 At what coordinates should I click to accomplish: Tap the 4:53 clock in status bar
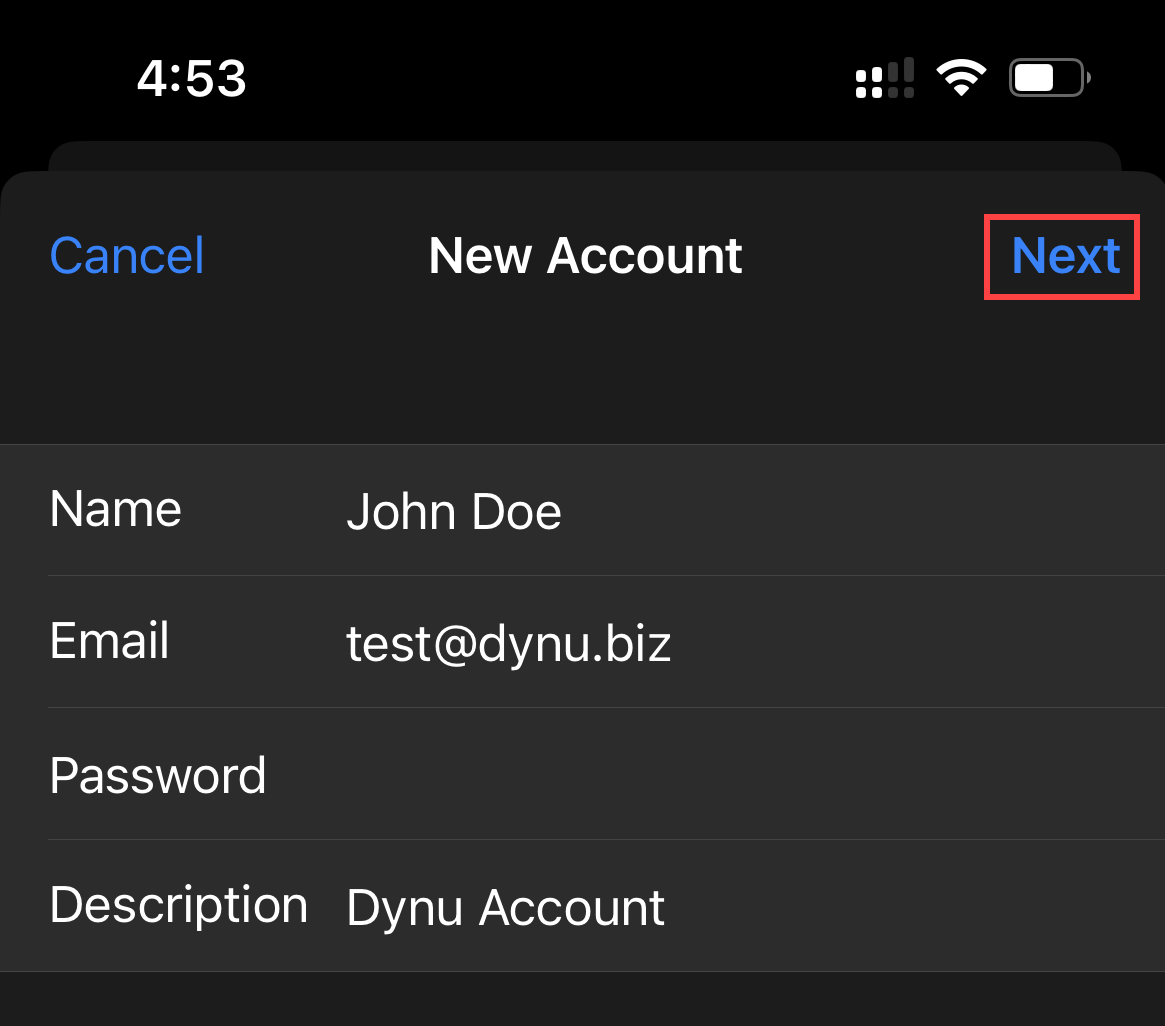tap(192, 78)
